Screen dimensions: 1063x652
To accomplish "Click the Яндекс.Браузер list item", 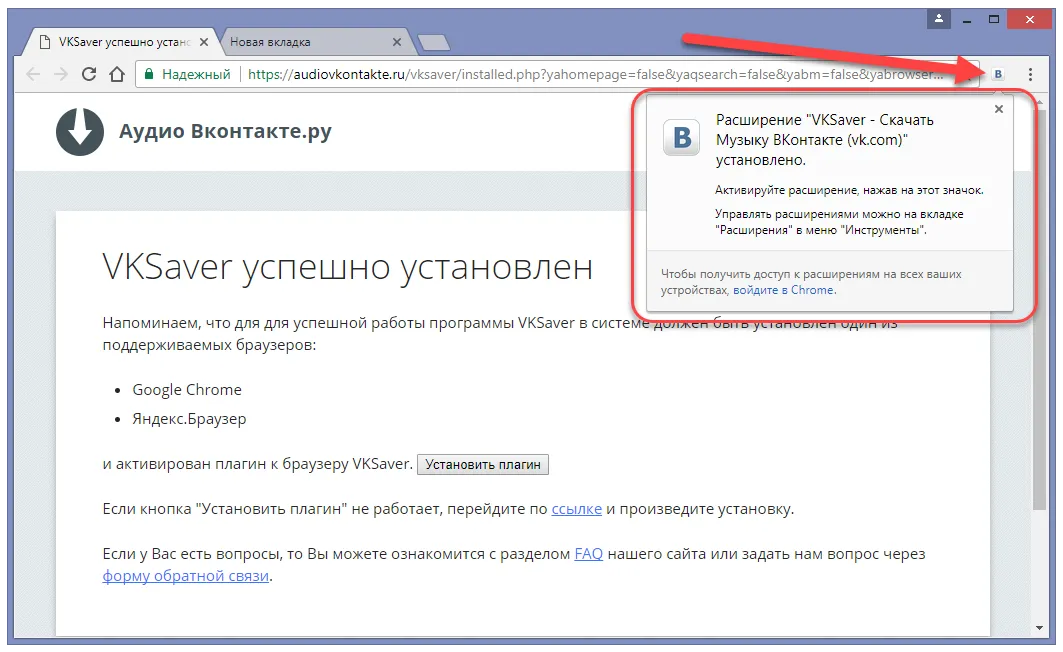I will 189,419.
